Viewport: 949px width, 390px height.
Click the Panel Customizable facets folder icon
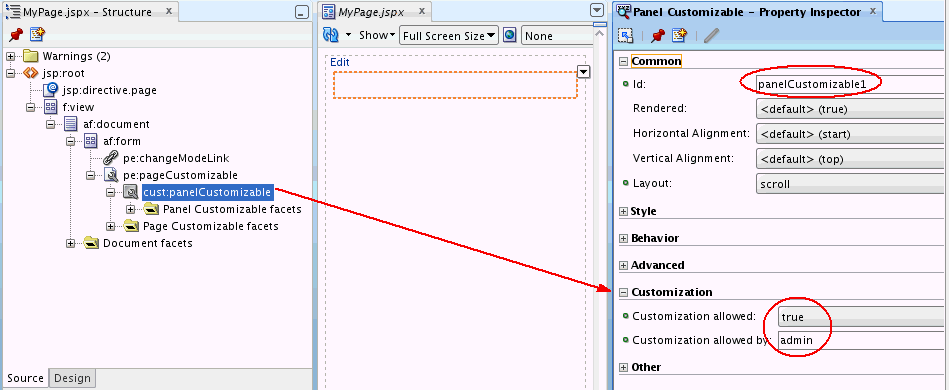[151, 209]
